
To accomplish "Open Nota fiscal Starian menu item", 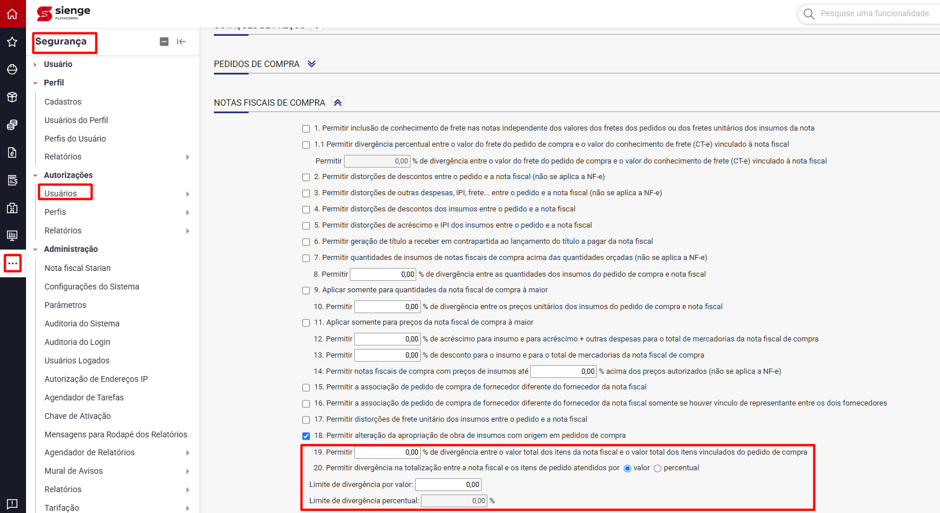I will [77, 268].
